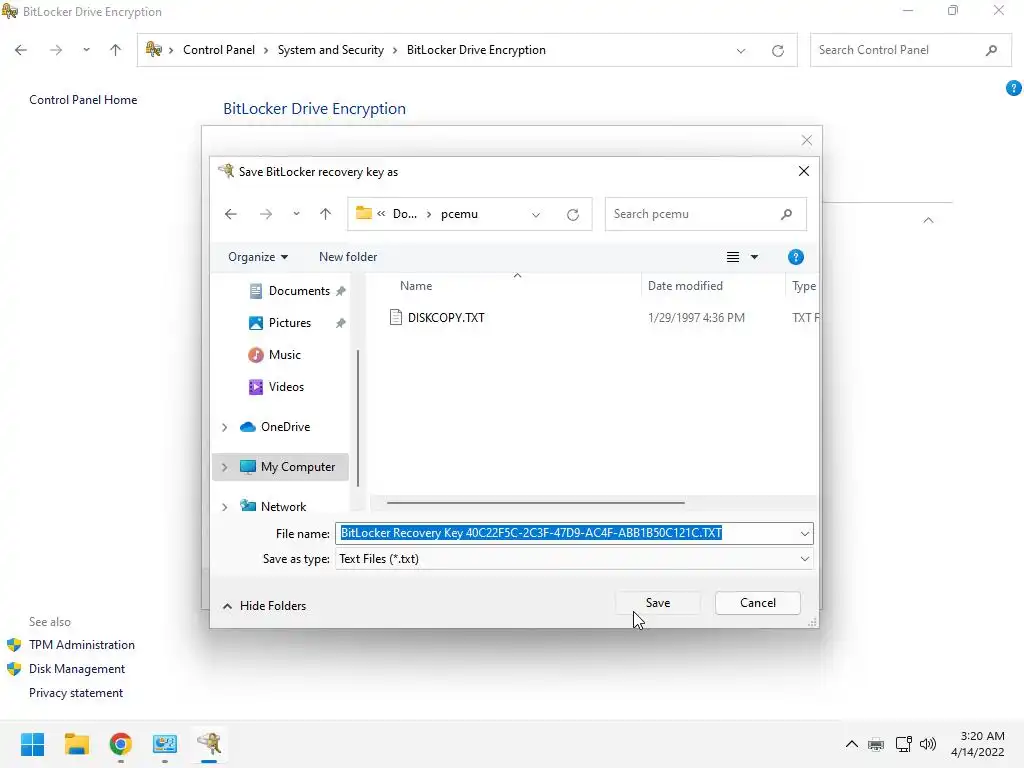Viewport: 1024px width, 768px height.
Task: Select Music in navigation pane
Action: 284,355
